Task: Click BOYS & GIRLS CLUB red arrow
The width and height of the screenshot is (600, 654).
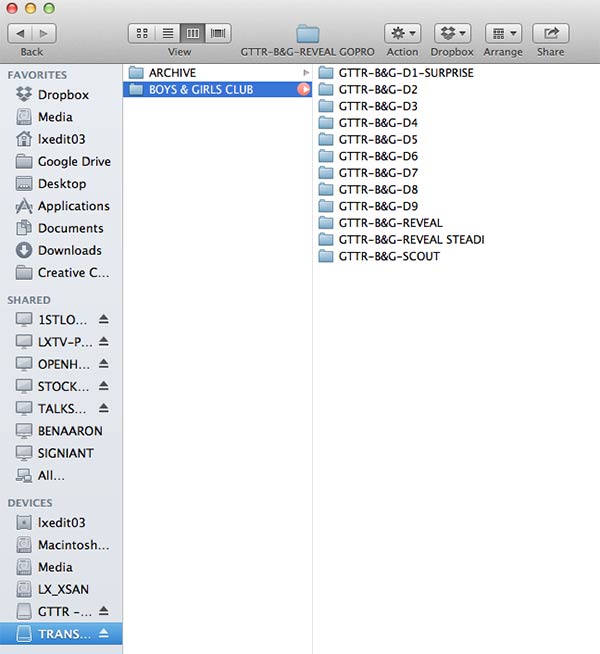Action: [x=304, y=89]
